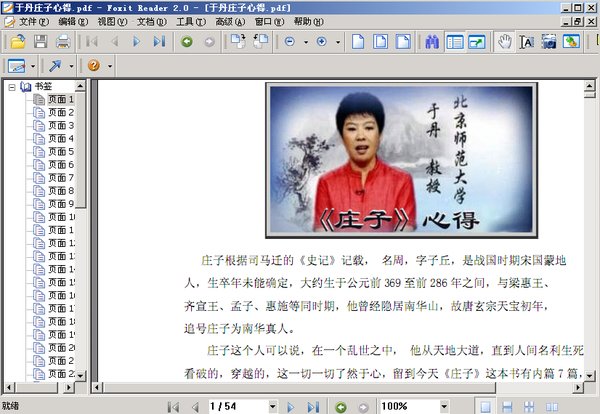Viewport: 600px width, 414px height.
Task: Select bookmark 页面 5
Action: pyautogui.click(x=61, y=152)
